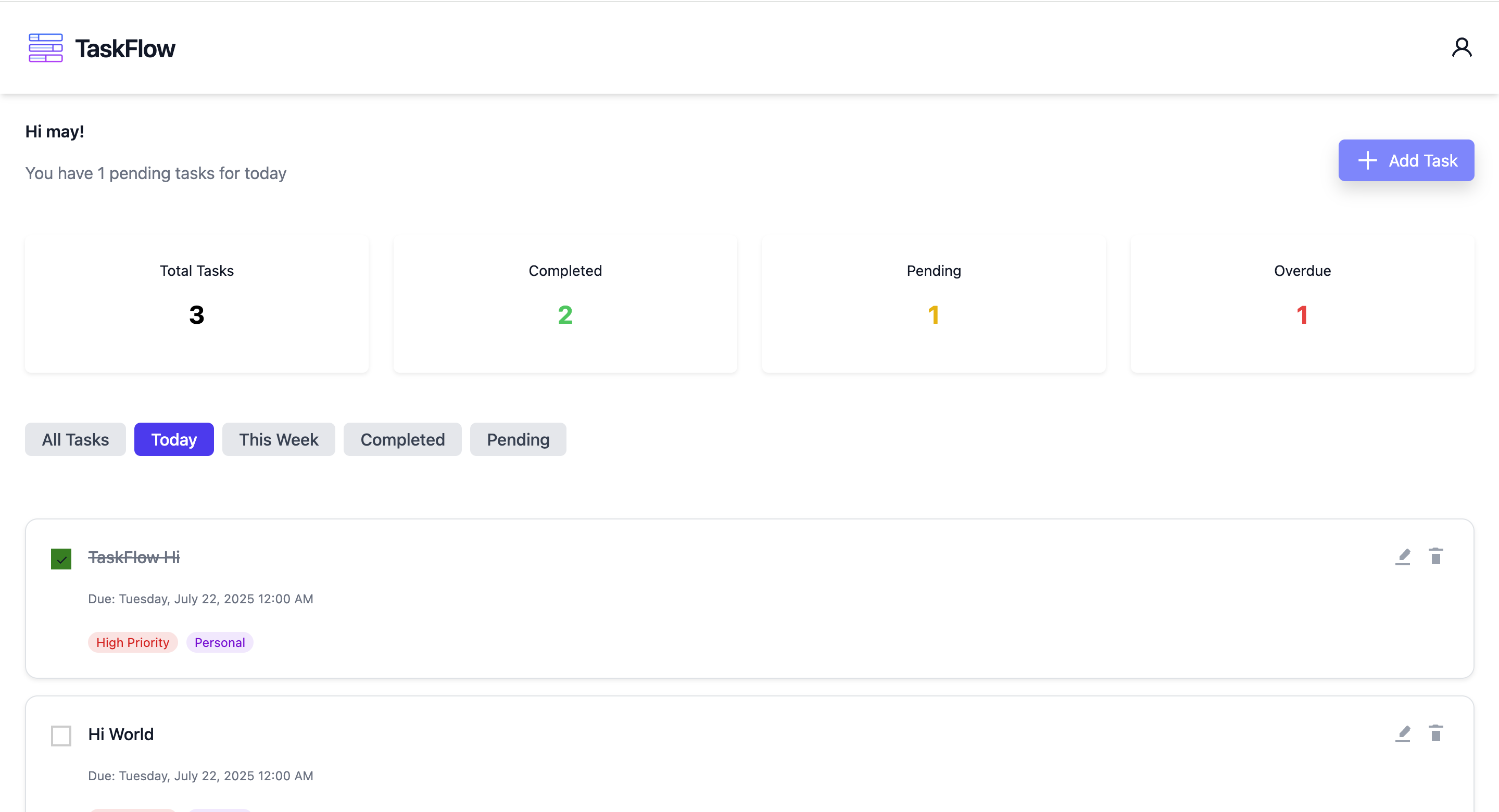Delete the TaskFlow Hi task

coord(1435,556)
